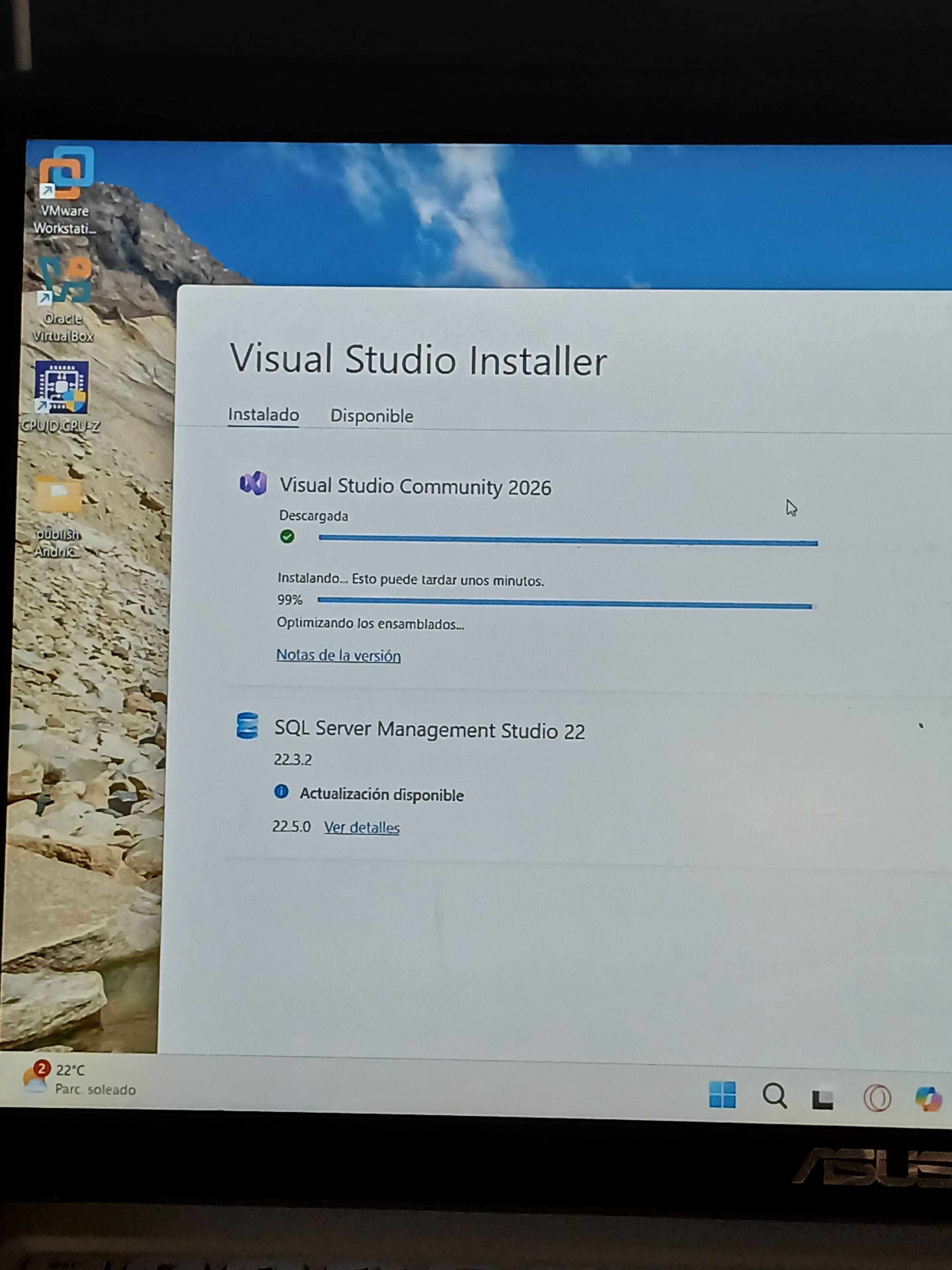The height and width of the screenshot is (1270, 952).
Task: Click the blue info icon beside Actualización disponible
Action: (x=281, y=792)
